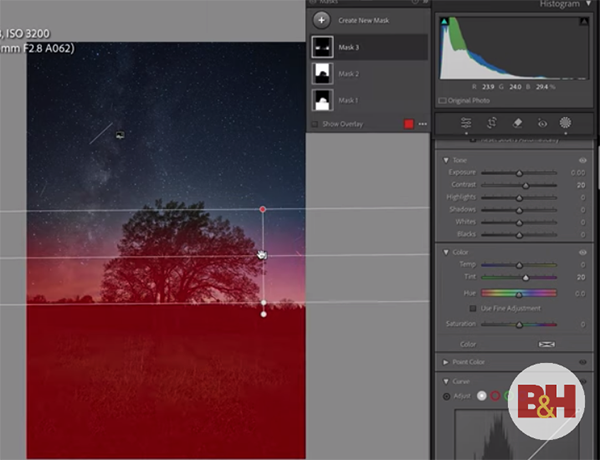Screen dimensions: 600x460
Task: Toggle visibility eye of Tone section
Action: pos(582,160)
